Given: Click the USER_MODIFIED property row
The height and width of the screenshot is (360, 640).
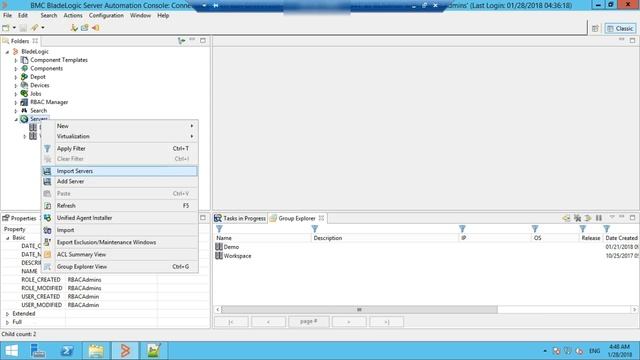Looking at the screenshot, I should point(105,305).
